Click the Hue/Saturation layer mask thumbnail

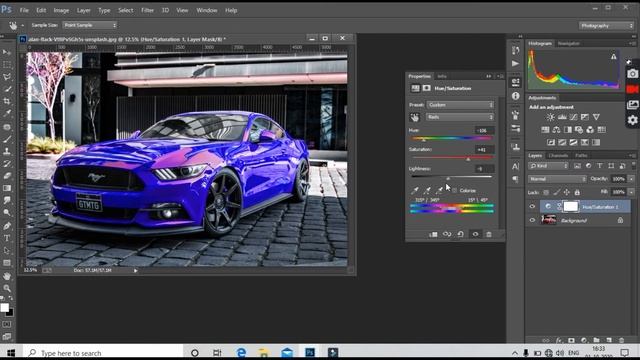pos(570,207)
